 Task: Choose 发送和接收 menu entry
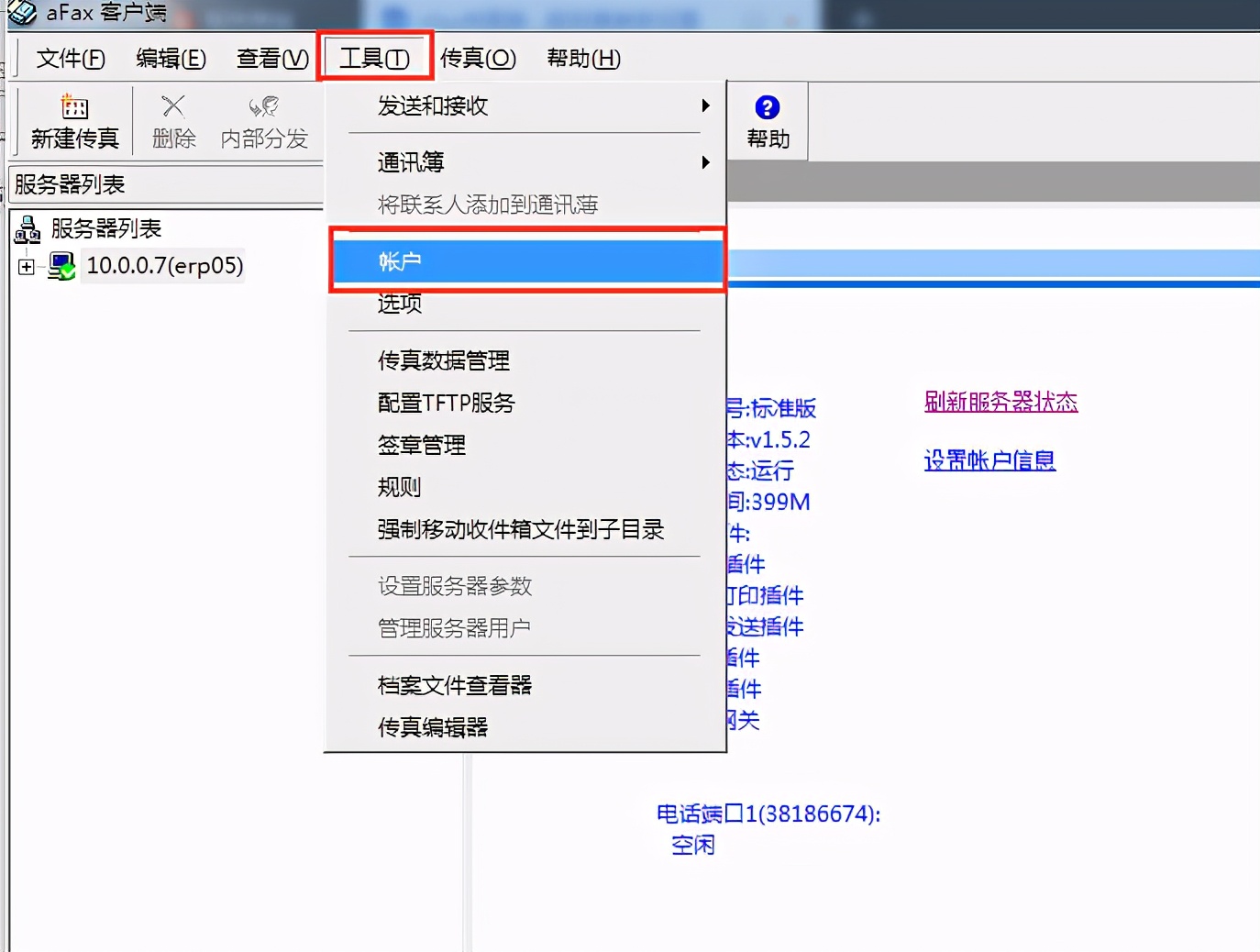click(525, 106)
